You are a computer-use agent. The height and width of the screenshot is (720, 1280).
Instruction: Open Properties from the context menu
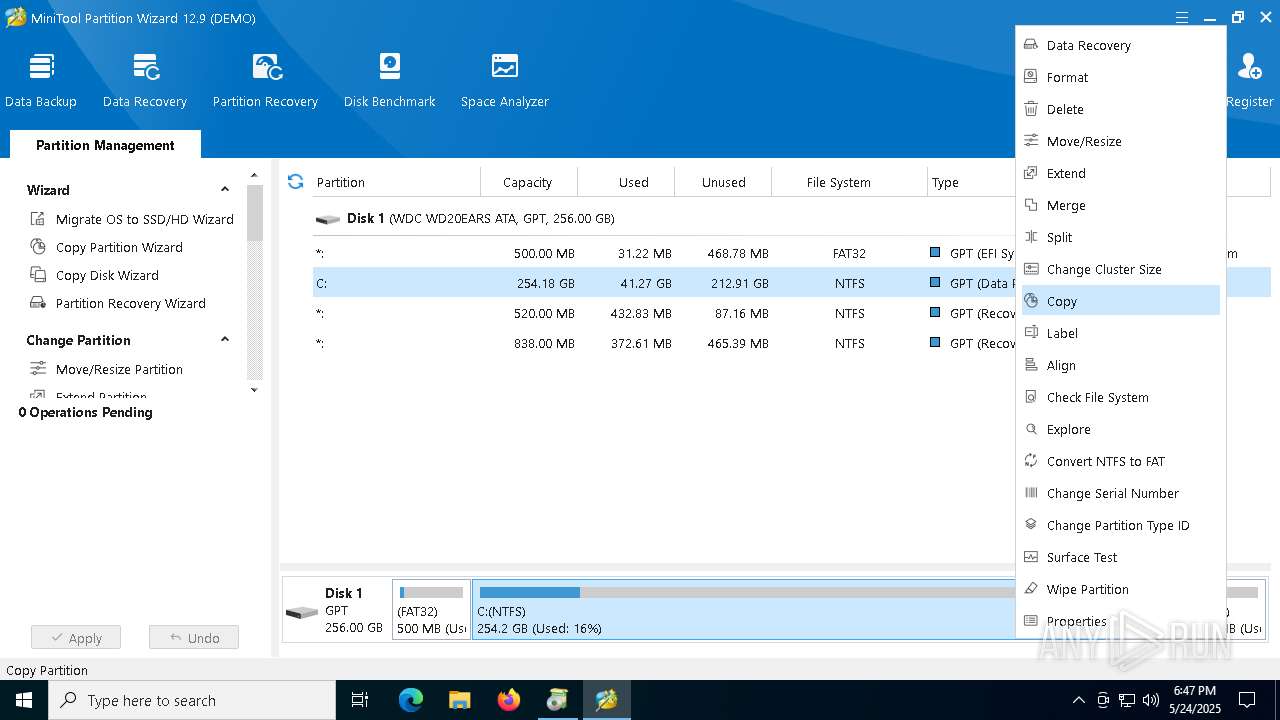1120,621
